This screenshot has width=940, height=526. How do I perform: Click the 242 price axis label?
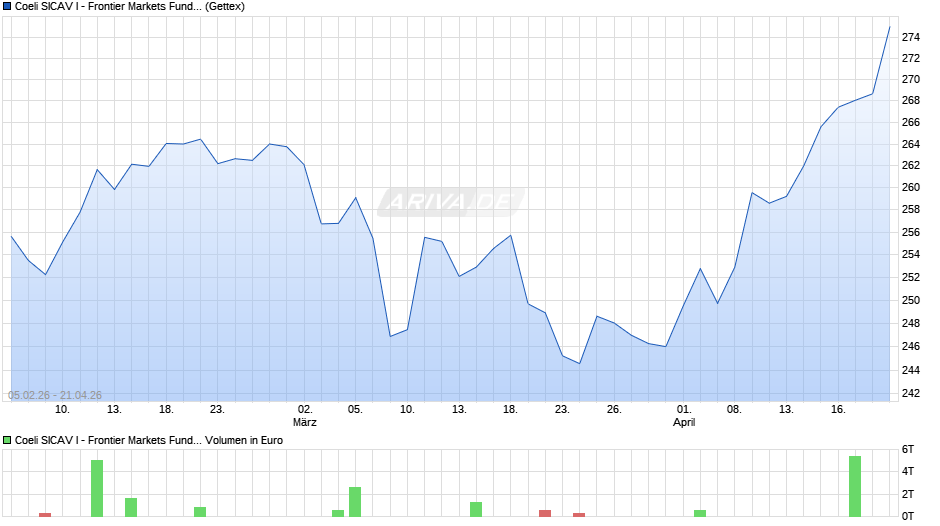911,393
